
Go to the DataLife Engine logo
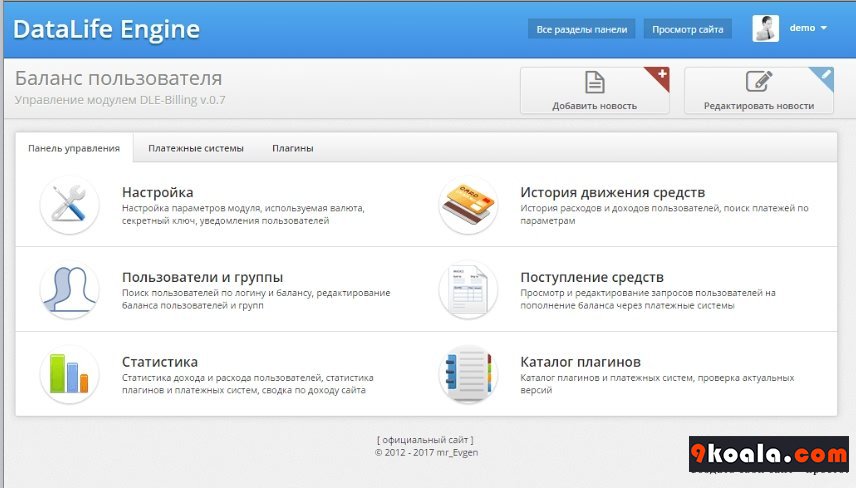pos(106,29)
